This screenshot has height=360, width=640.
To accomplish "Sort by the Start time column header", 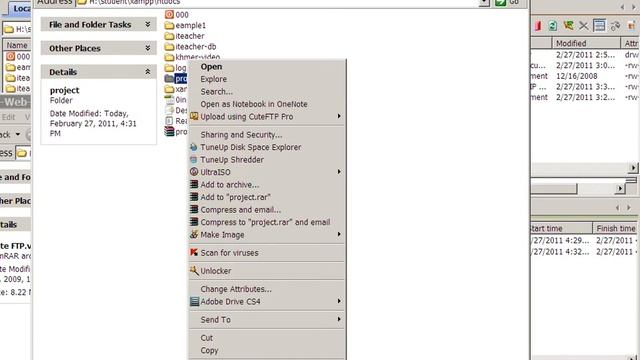I will pos(561,228).
